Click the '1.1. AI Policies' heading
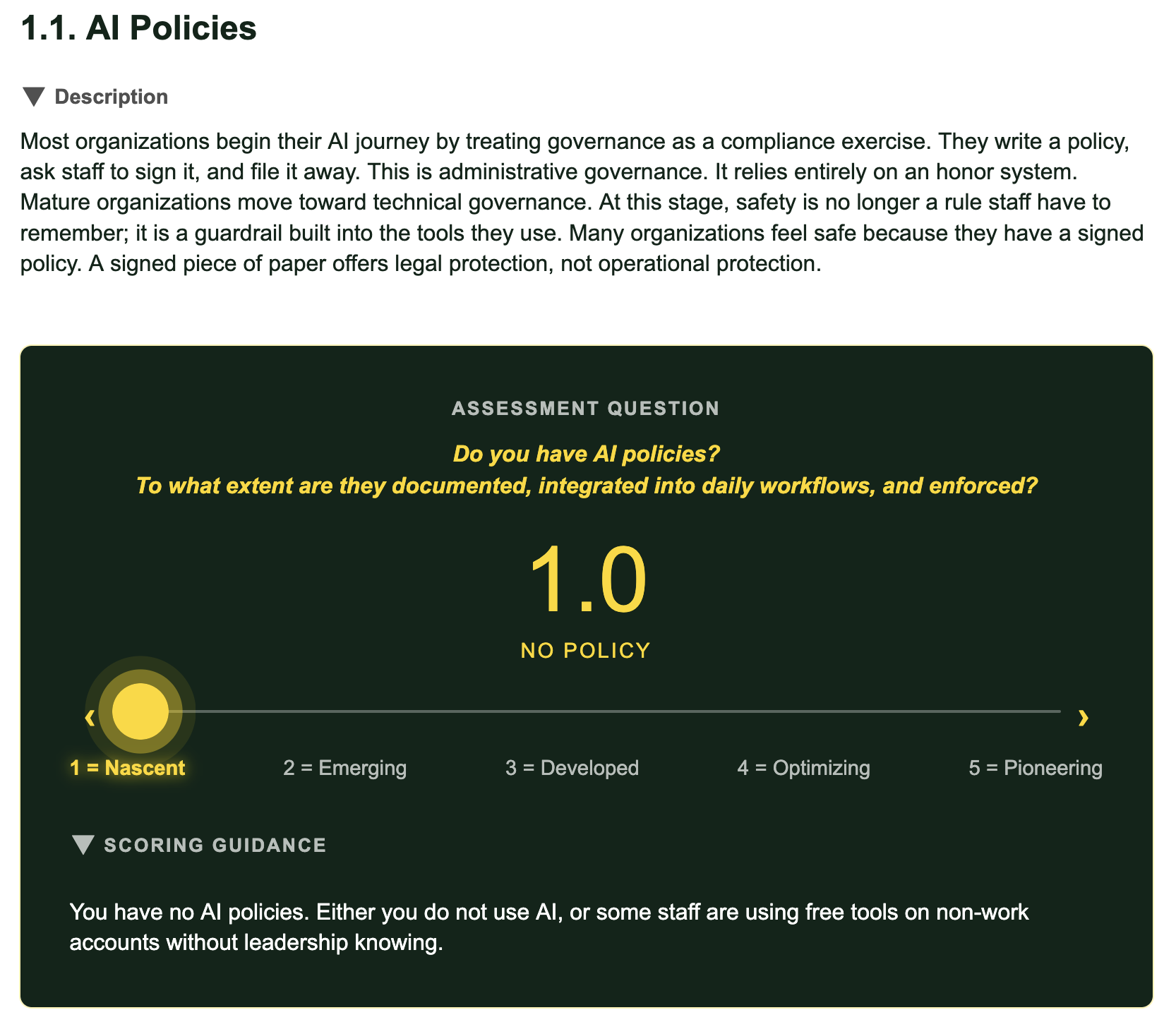The image size is (1176, 1022). [x=139, y=28]
